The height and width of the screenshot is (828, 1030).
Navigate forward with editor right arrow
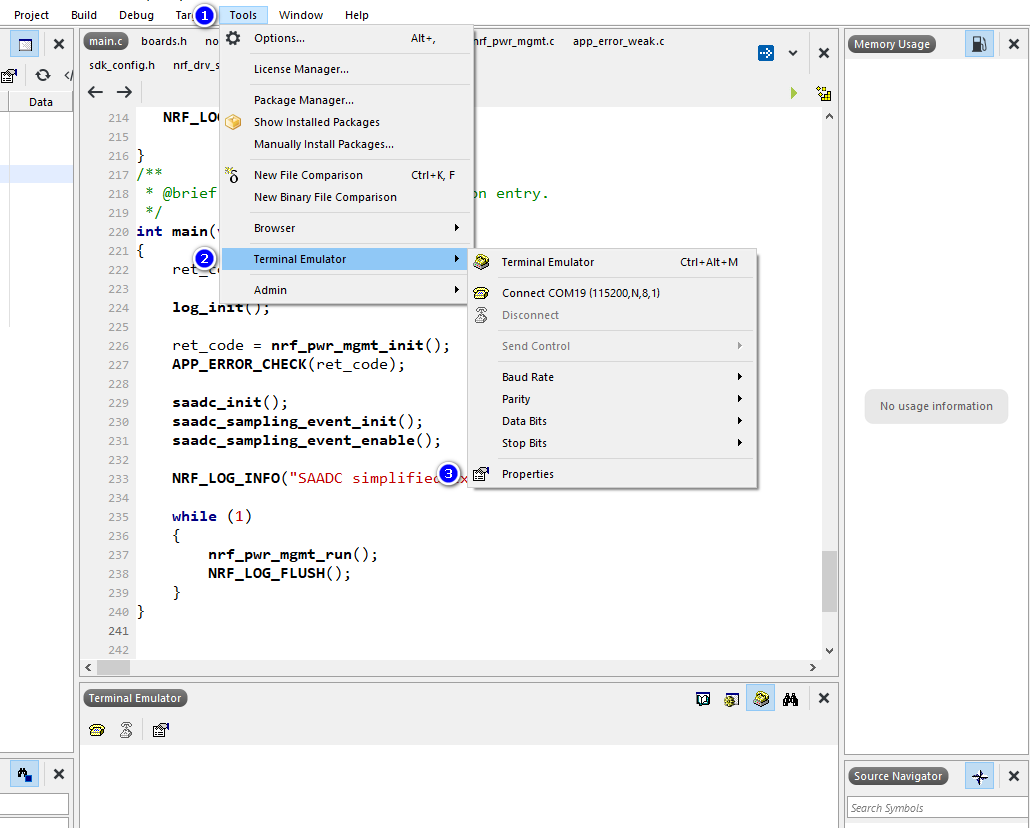click(124, 92)
